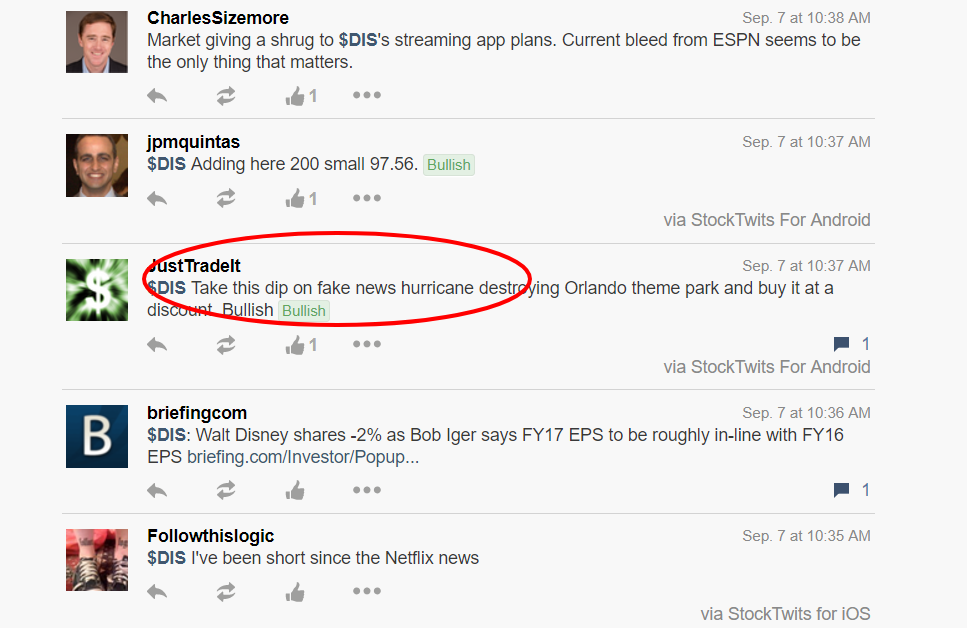Open Followthislogic username link
This screenshot has width=967, height=628.
click(210, 536)
